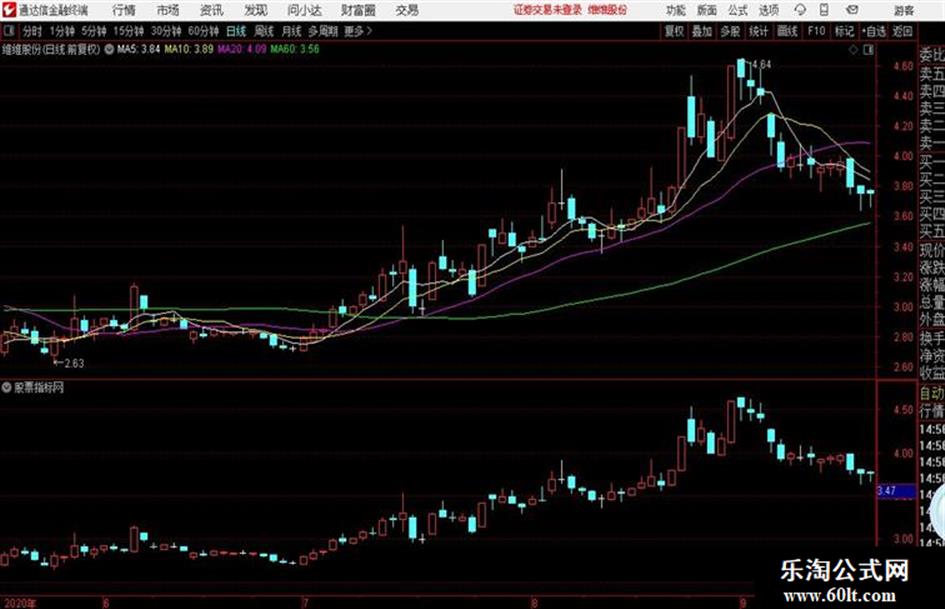
Task: Switch to 5分钟 period
Action: click(x=94, y=31)
